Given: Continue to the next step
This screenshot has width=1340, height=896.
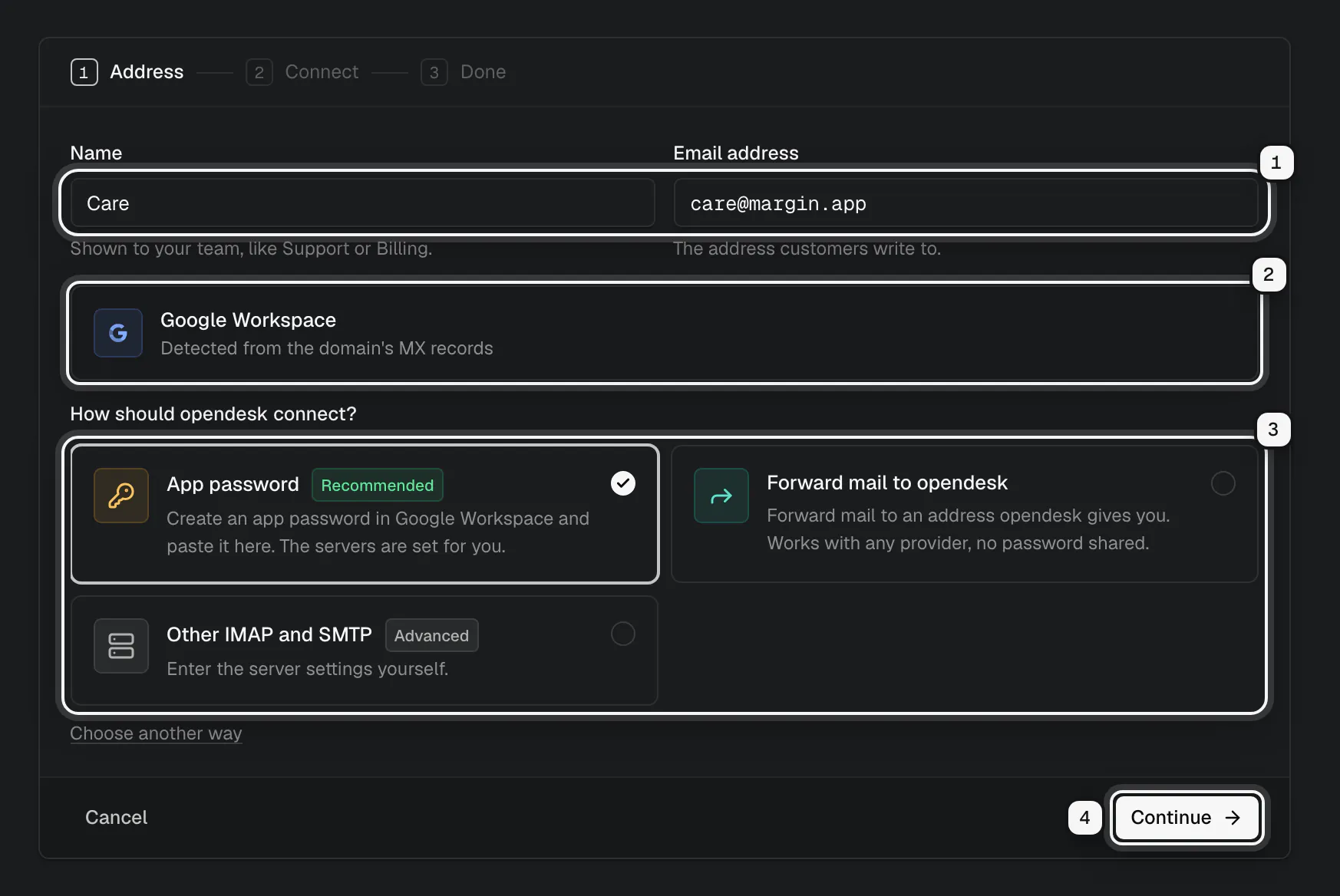Looking at the screenshot, I should (1187, 818).
